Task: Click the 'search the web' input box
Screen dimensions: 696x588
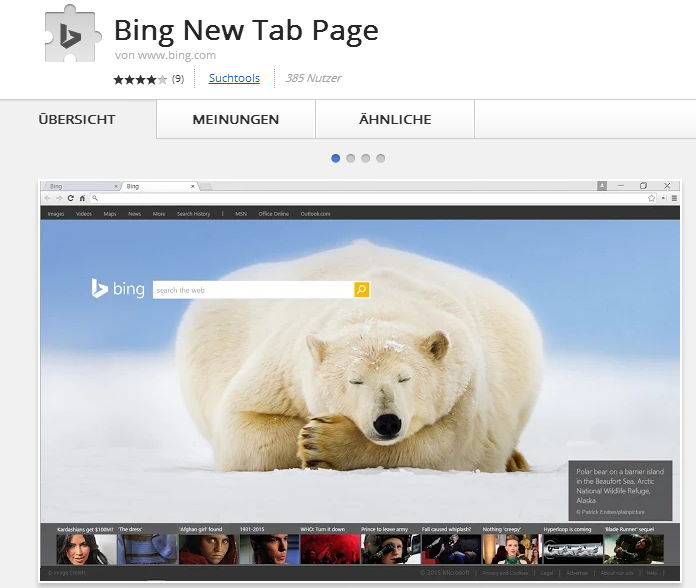Action: coord(253,290)
